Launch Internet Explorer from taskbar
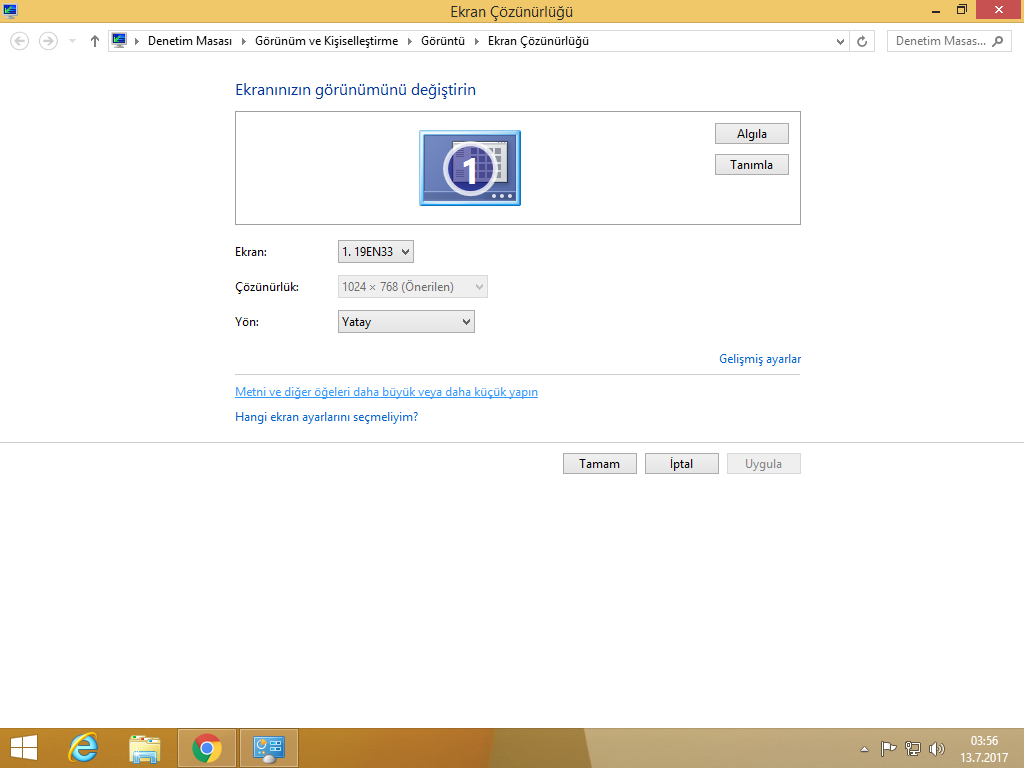Viewport: 1024px width, 768px height. 83,748
